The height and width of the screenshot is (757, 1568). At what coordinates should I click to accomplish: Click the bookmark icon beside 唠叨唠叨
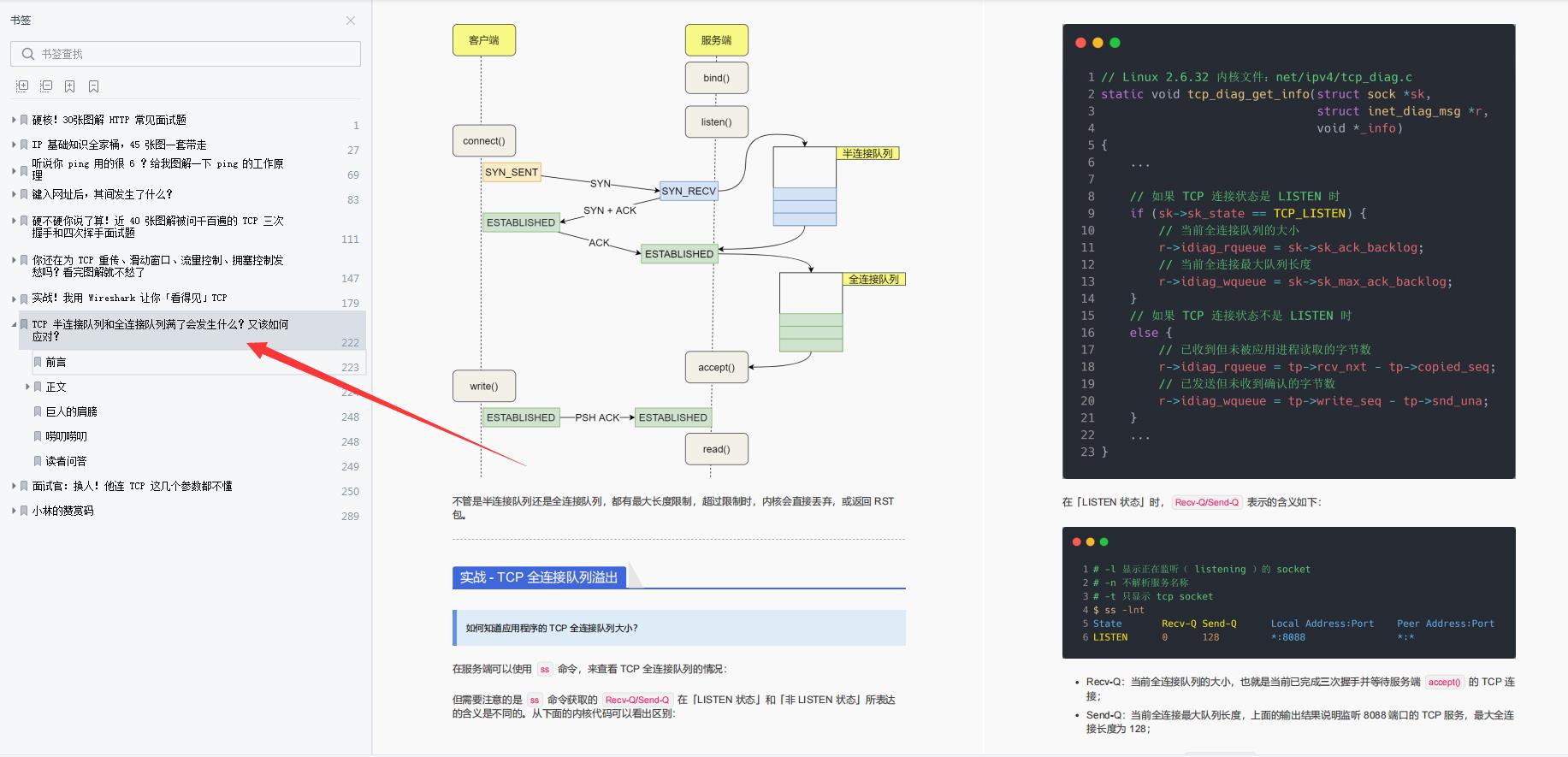click(x=38, y=437)
